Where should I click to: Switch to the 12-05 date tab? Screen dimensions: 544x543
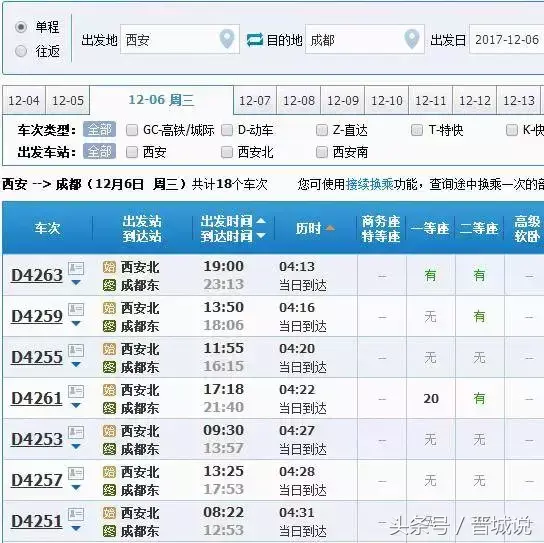pyautogui.click(x=68, y=101)
